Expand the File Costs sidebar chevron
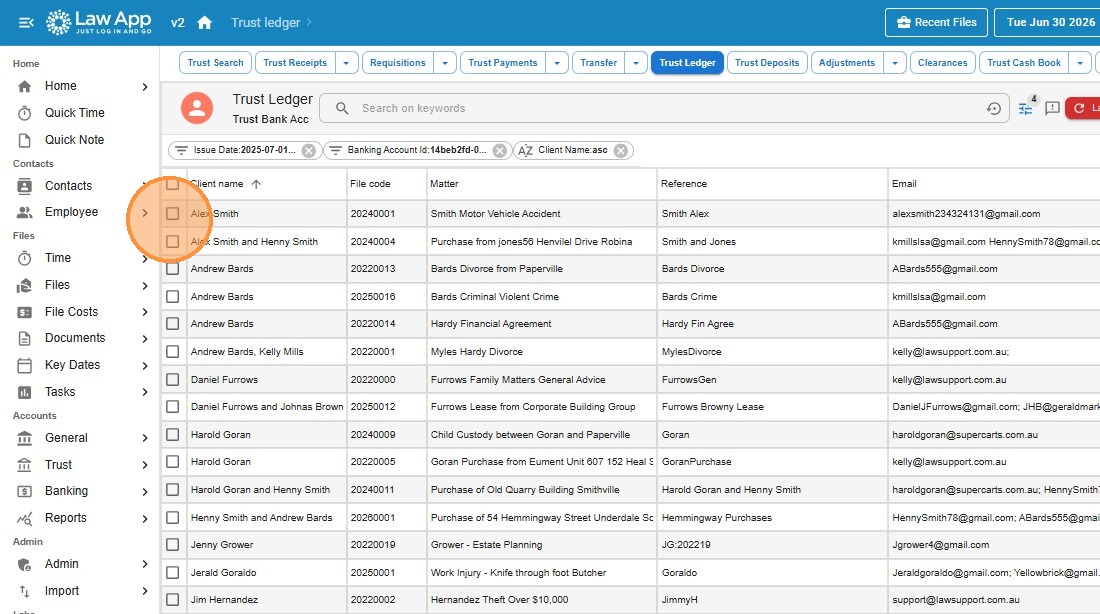 (x=145, y=312)
